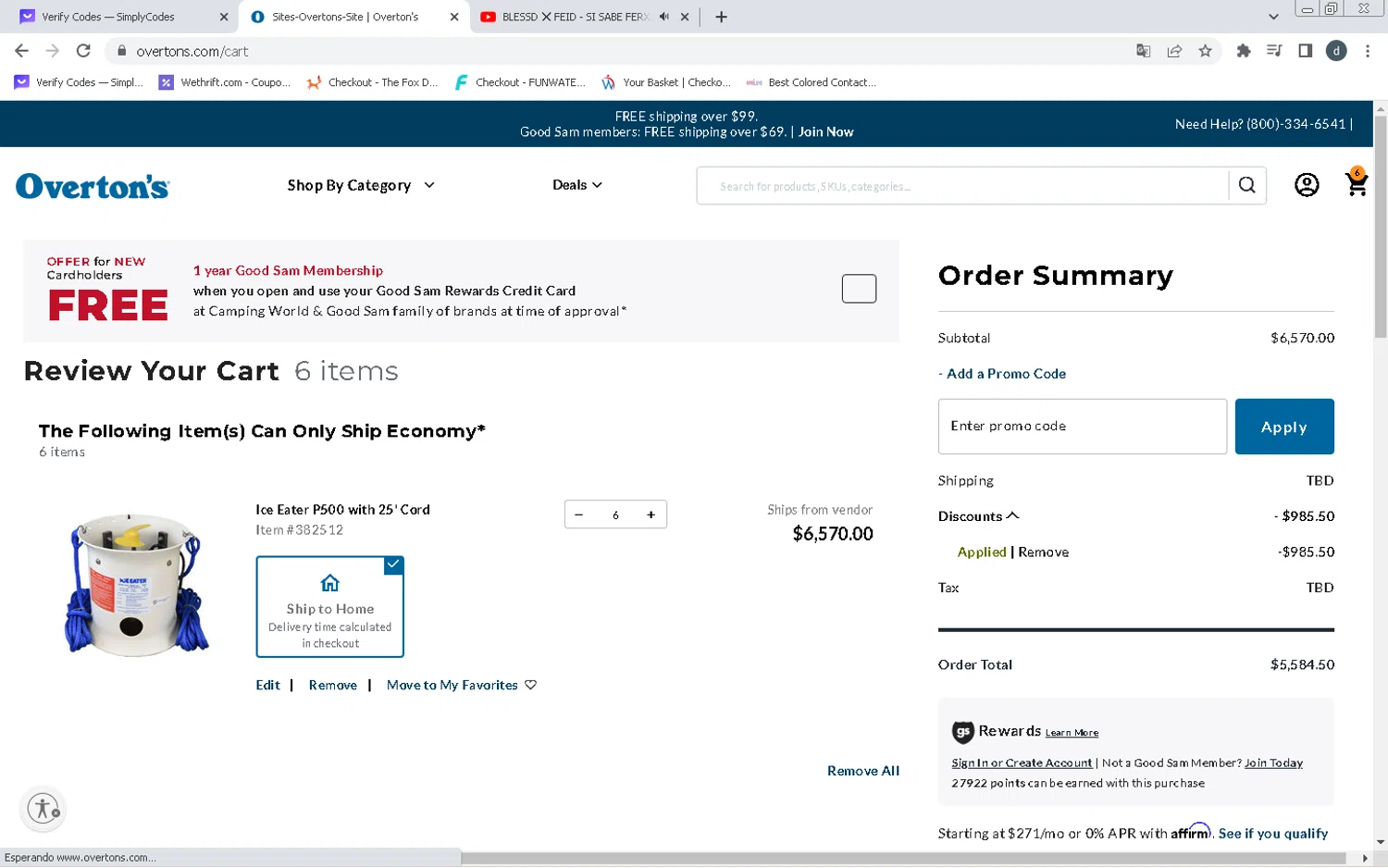Open the Deals dropdown

coord(577,185)
